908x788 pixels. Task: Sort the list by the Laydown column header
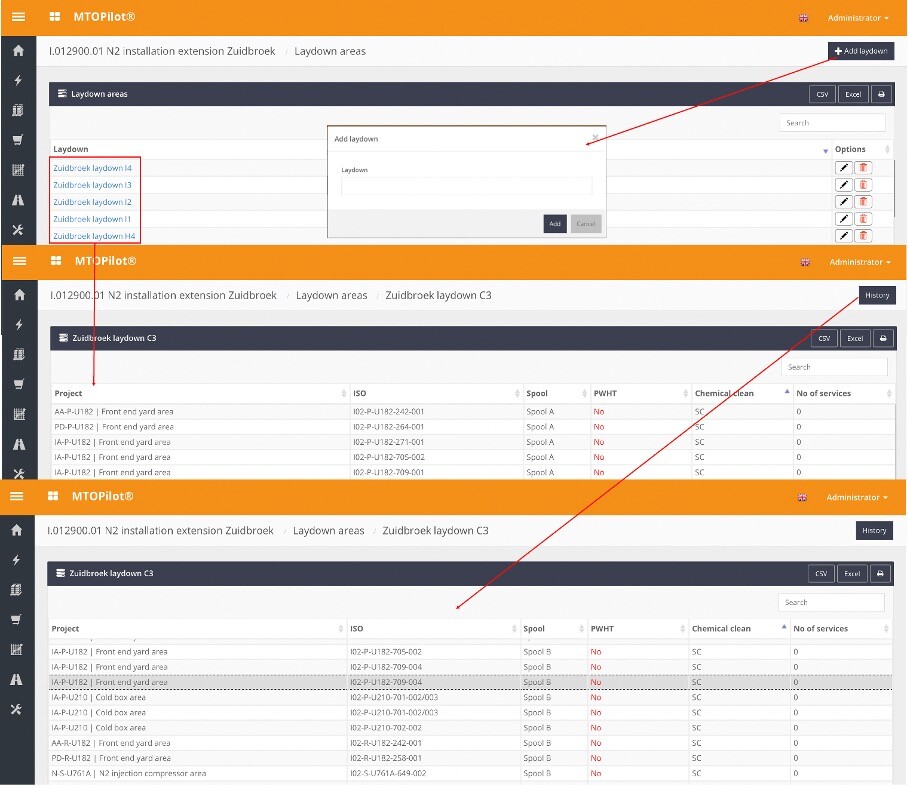71,149
